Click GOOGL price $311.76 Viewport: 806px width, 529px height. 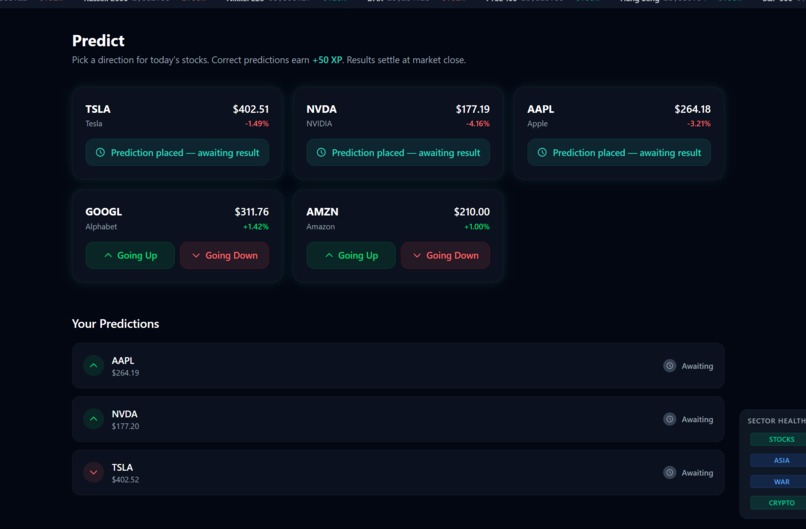coord(251,212)
